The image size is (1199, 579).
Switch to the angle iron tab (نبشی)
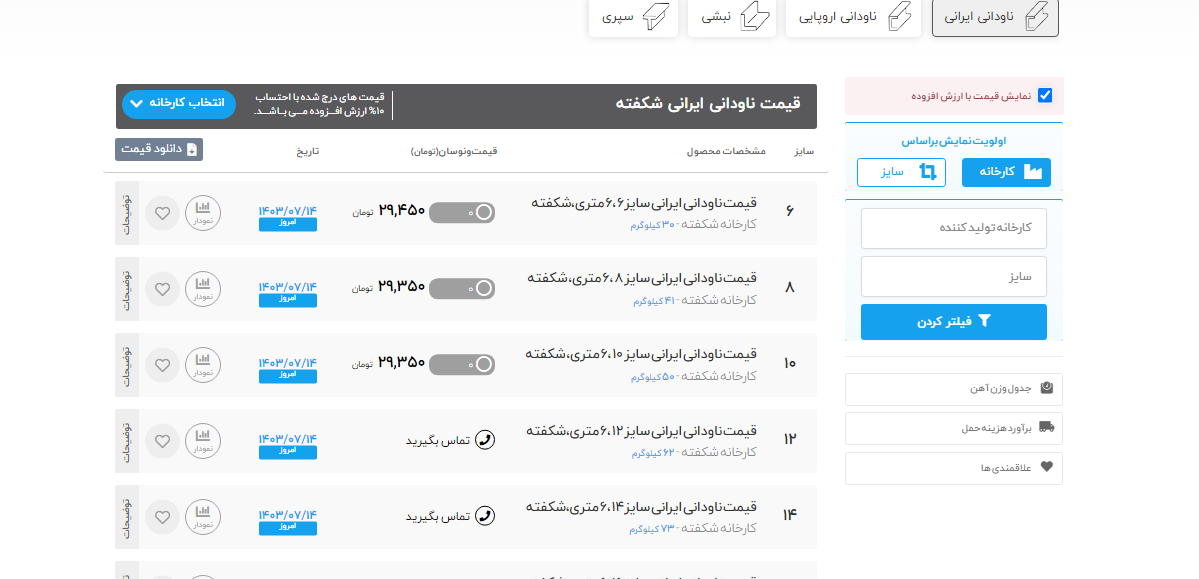(731, 17)
